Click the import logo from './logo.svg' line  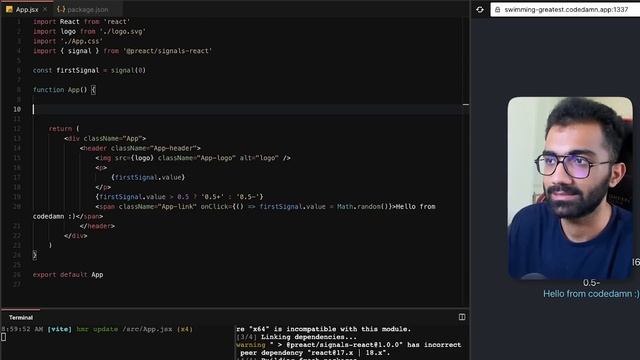89,31
